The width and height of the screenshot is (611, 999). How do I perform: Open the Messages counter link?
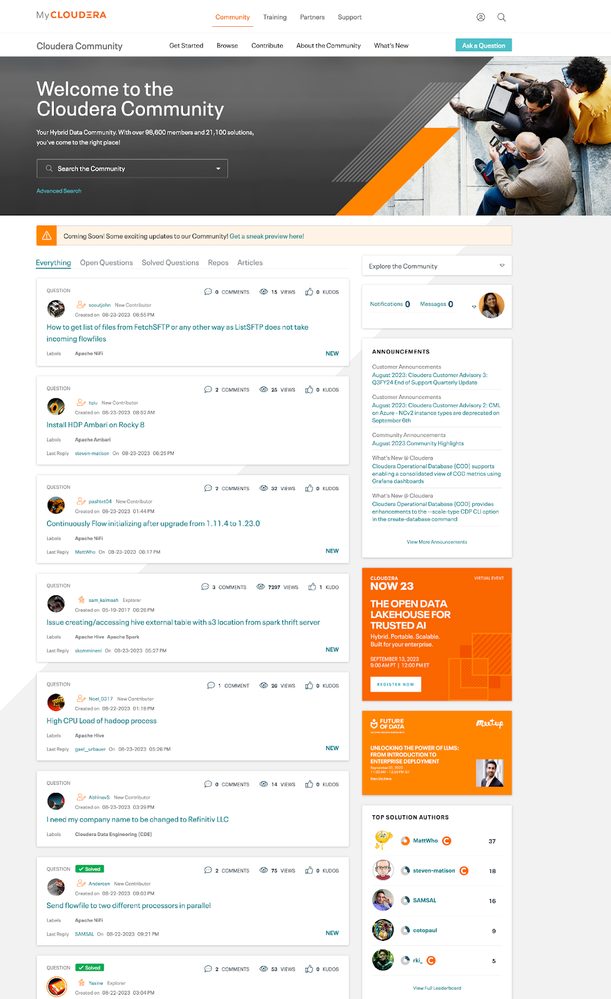click(436, 305)
